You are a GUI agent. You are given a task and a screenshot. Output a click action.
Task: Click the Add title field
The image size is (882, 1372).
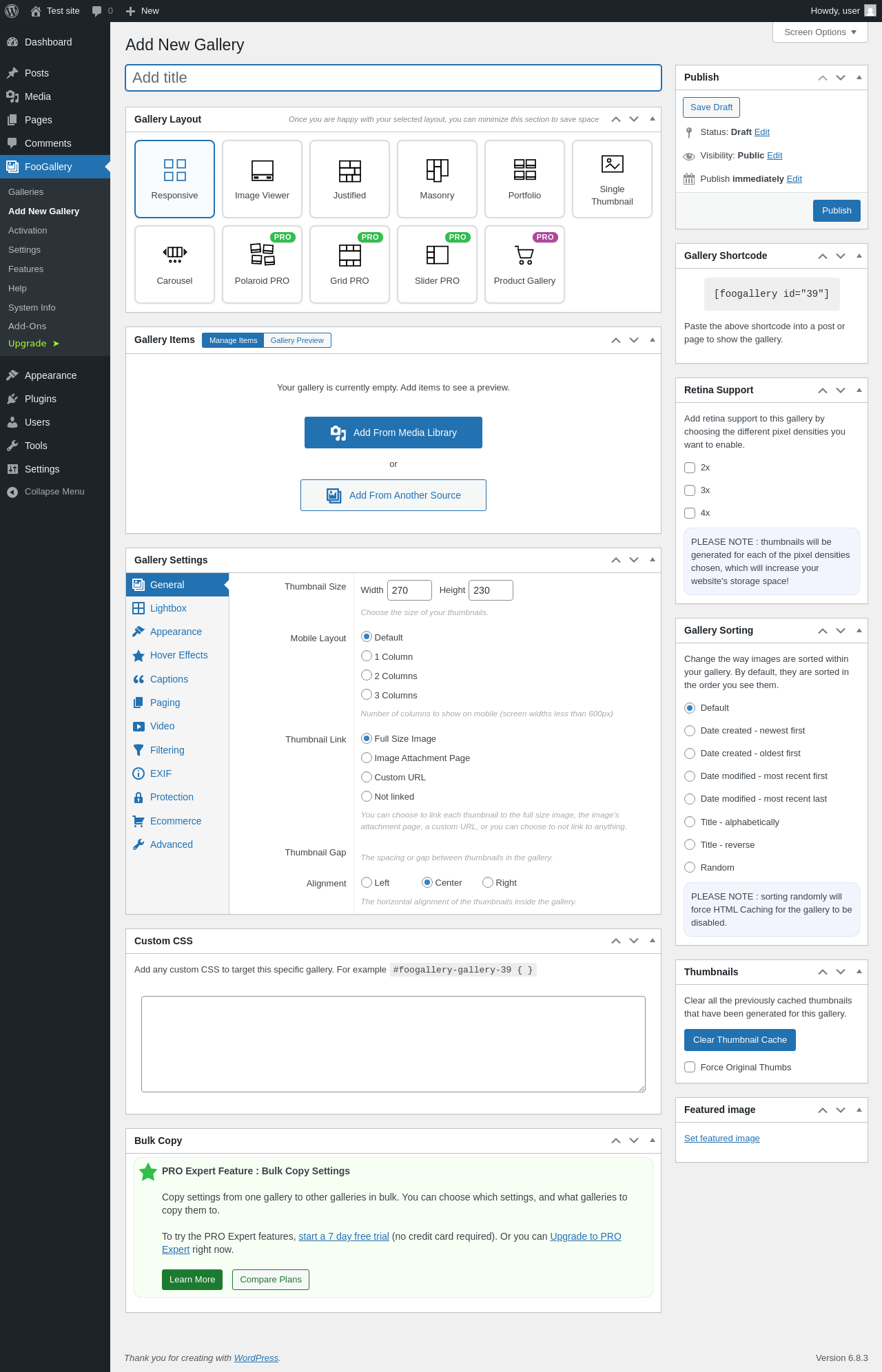tap(393, 78)
